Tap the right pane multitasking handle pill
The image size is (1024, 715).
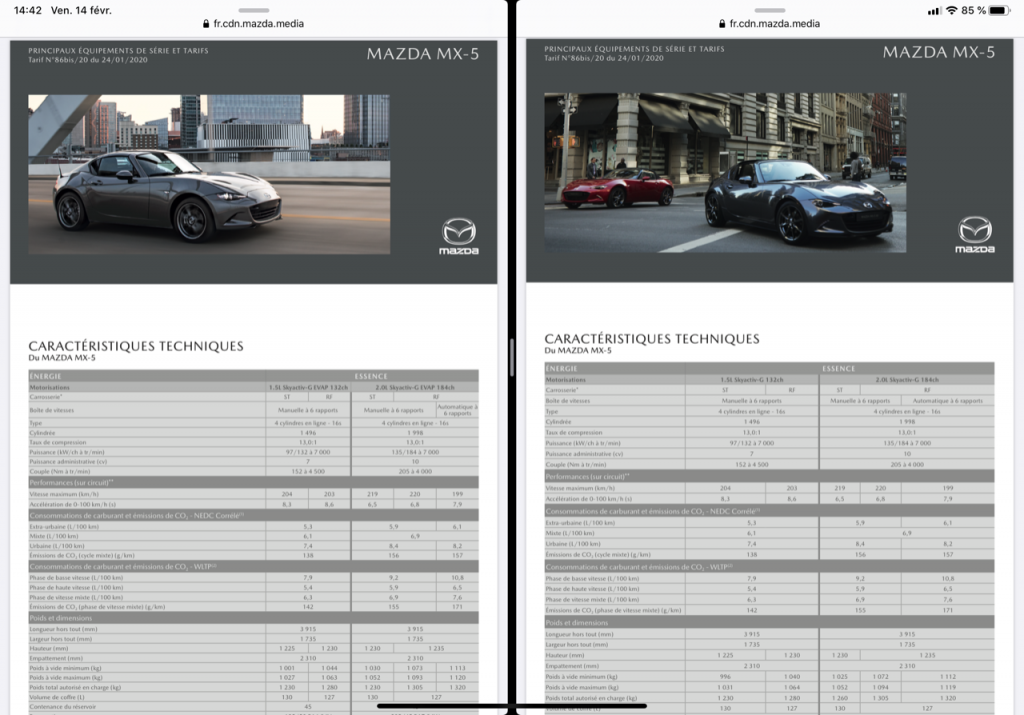[770, 10]
